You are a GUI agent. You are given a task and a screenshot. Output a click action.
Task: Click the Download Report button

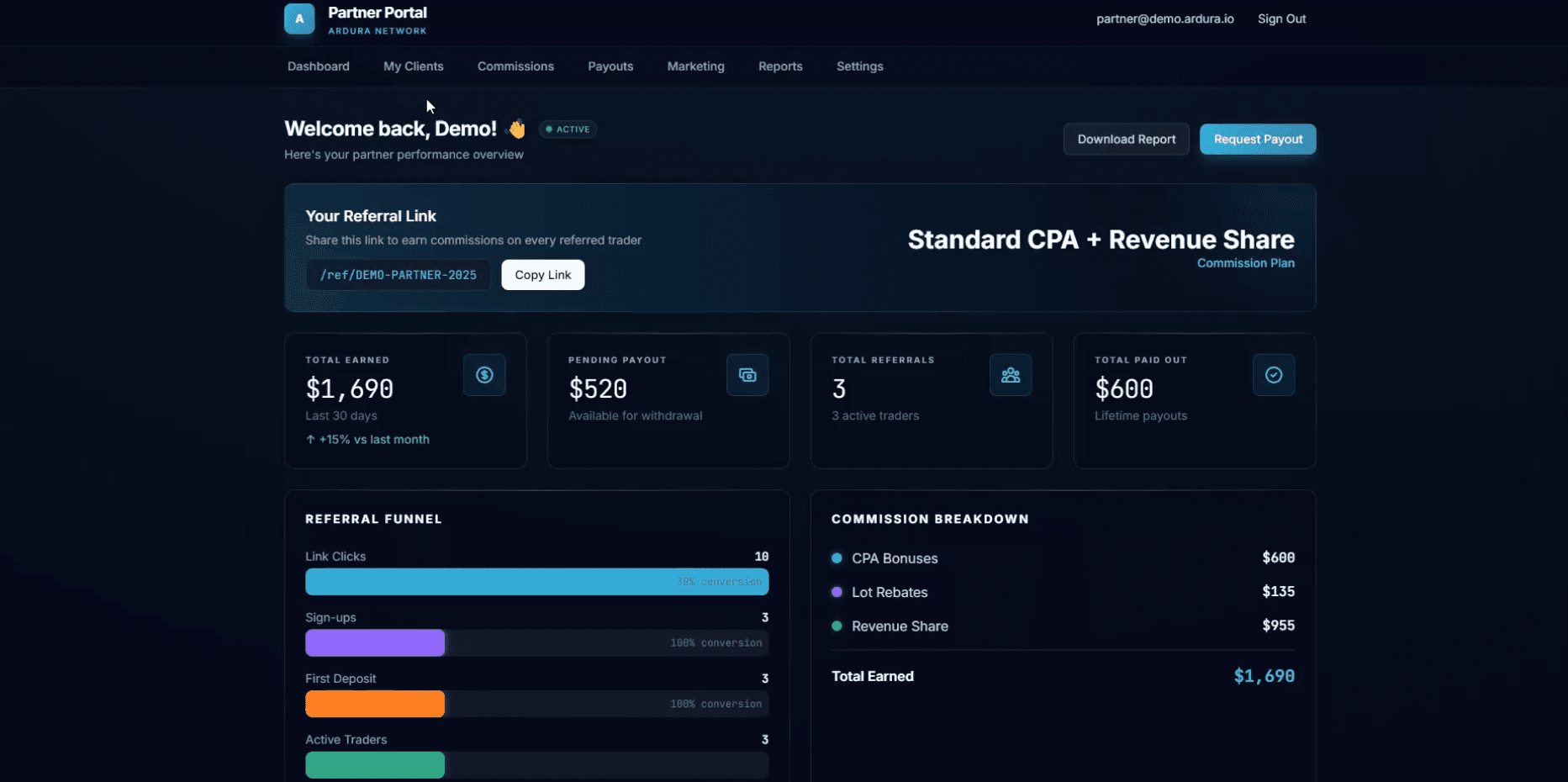(x=1127, y=140)
